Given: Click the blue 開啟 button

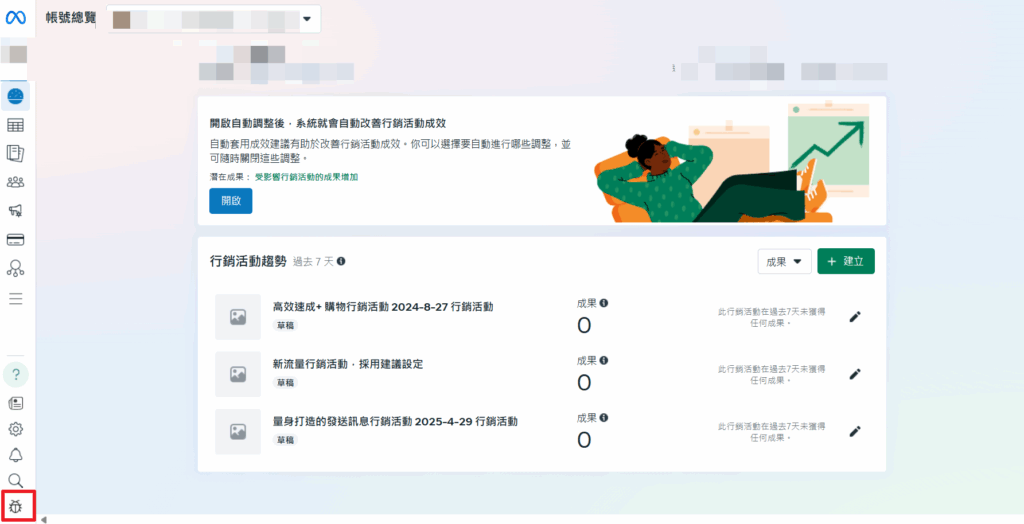Looking at the screenshot, I should pos(231,201).
